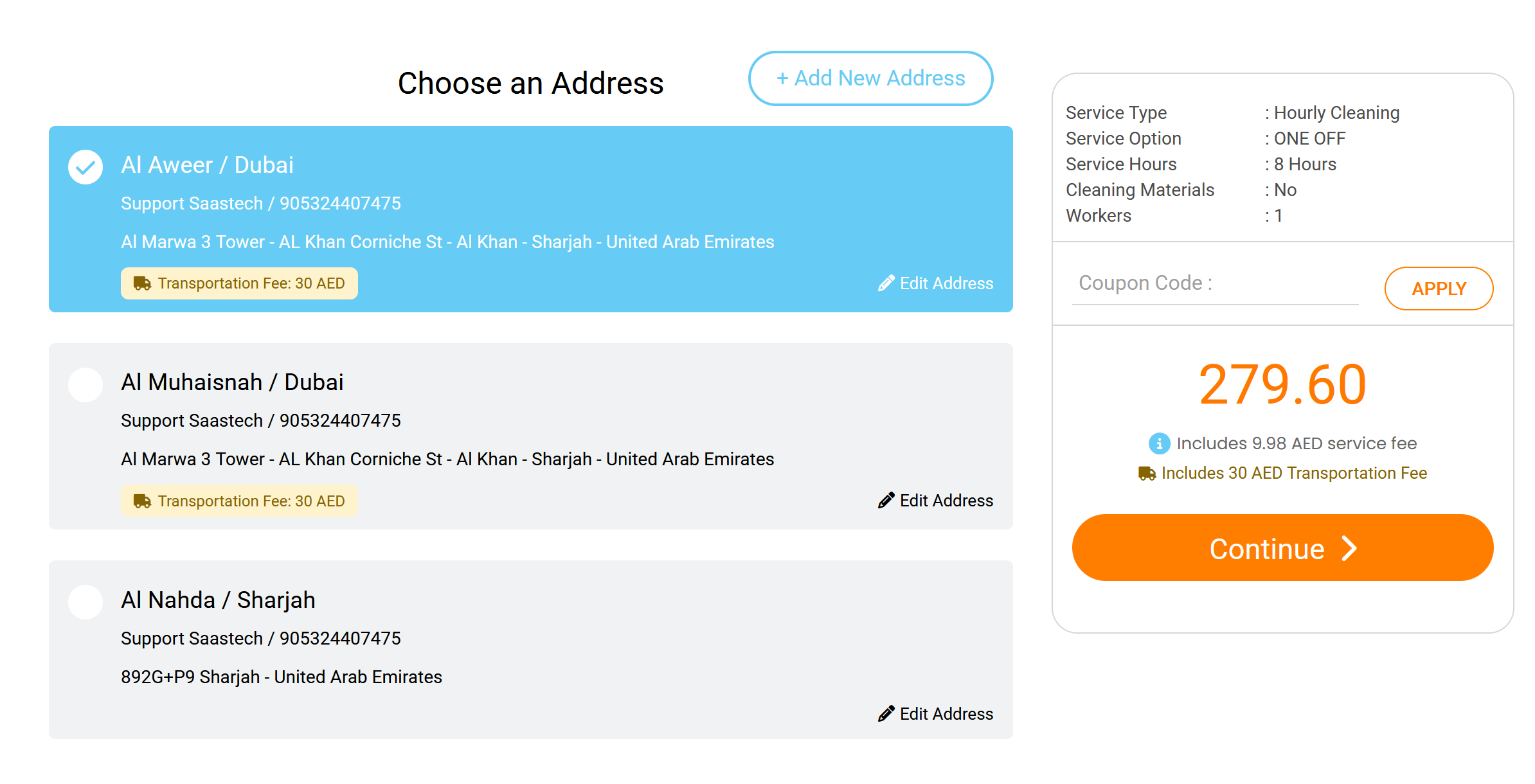1535x784 pixels.
Task: Click truck icon beside Includes 30 AED fee
Action: 1147,474
